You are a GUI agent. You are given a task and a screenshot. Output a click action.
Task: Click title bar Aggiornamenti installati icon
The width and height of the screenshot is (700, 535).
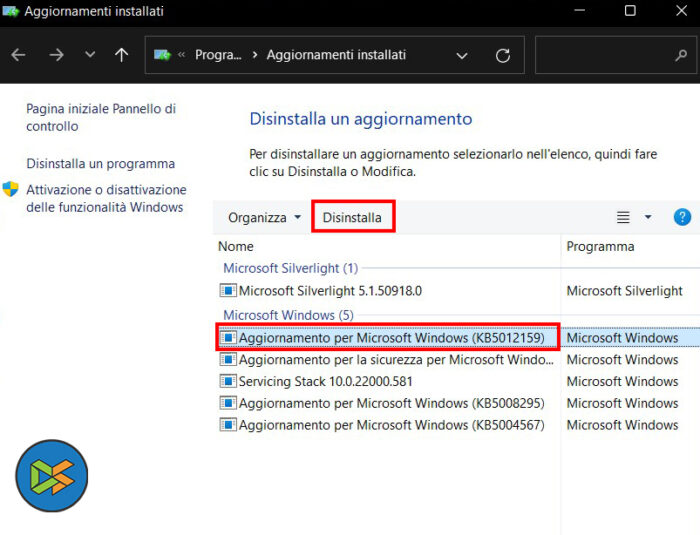coord(10,11)
